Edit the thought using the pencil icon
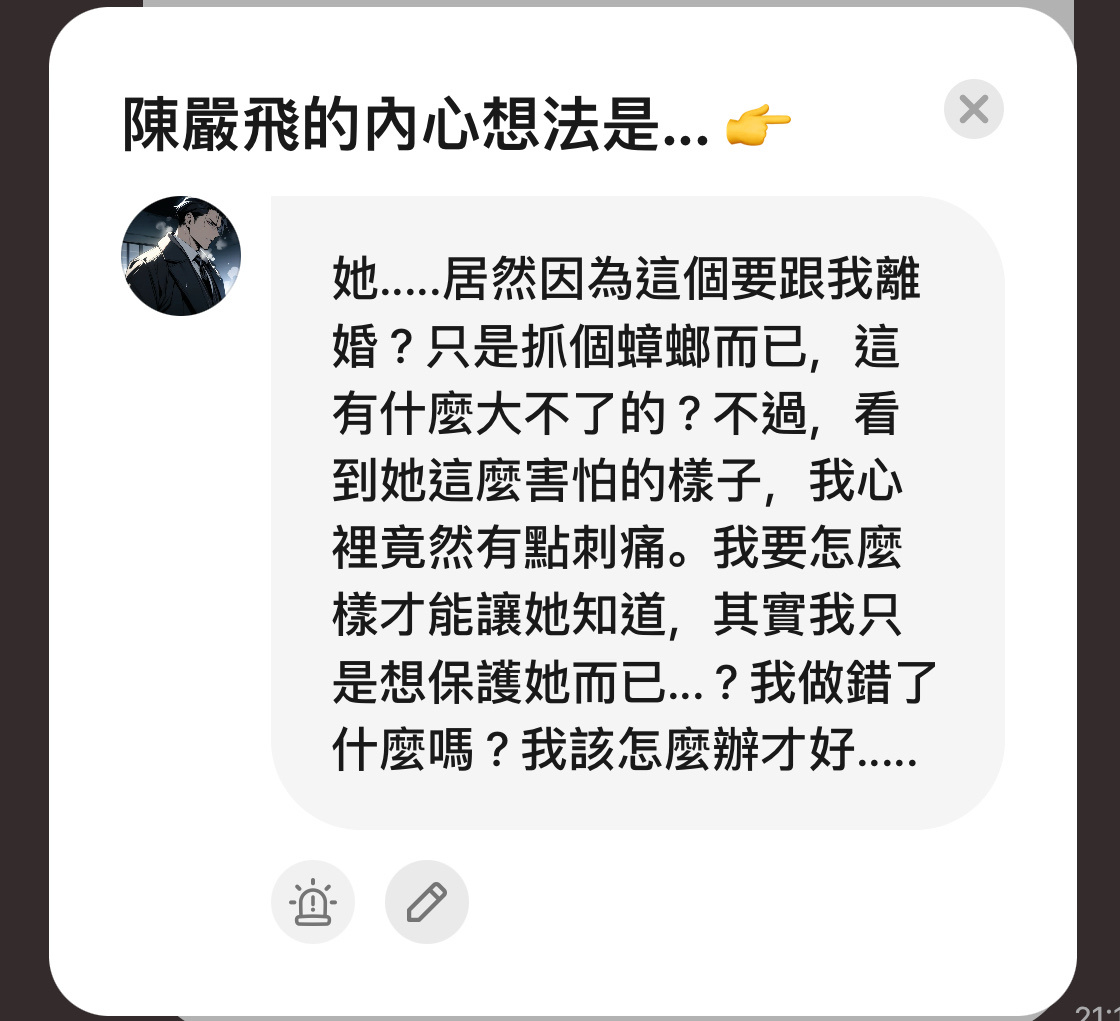Viewport: 1120px width, 1021px height. tap(426, 902)
